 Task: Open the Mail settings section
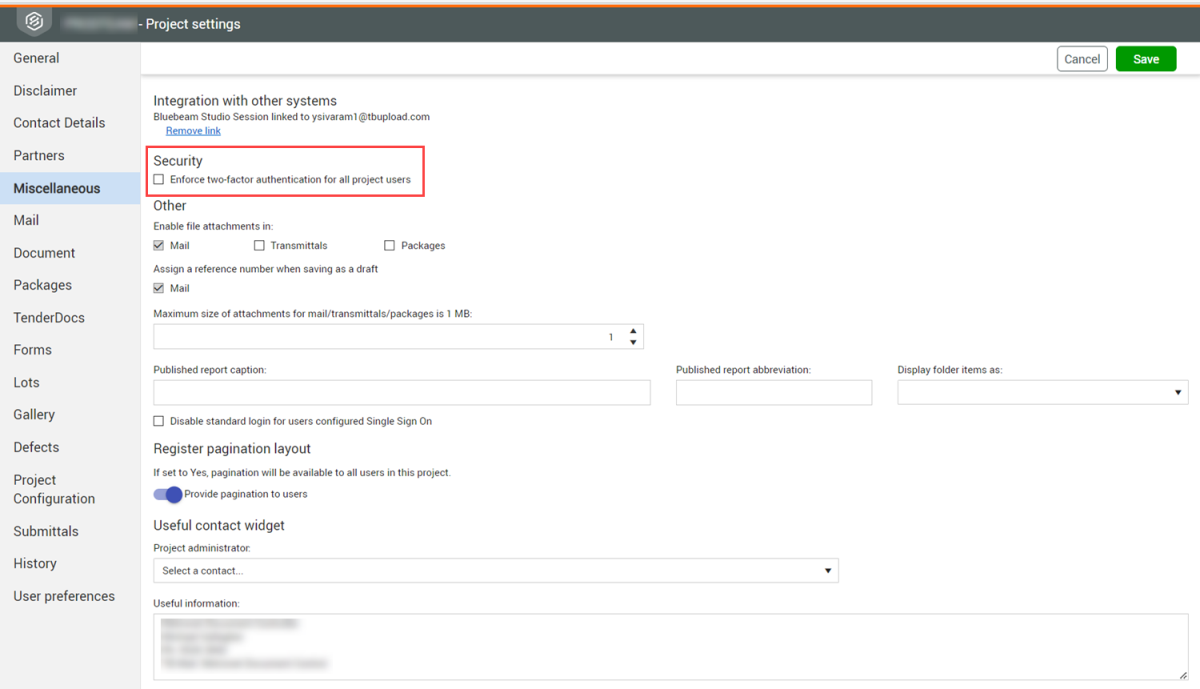coord(26,220)
